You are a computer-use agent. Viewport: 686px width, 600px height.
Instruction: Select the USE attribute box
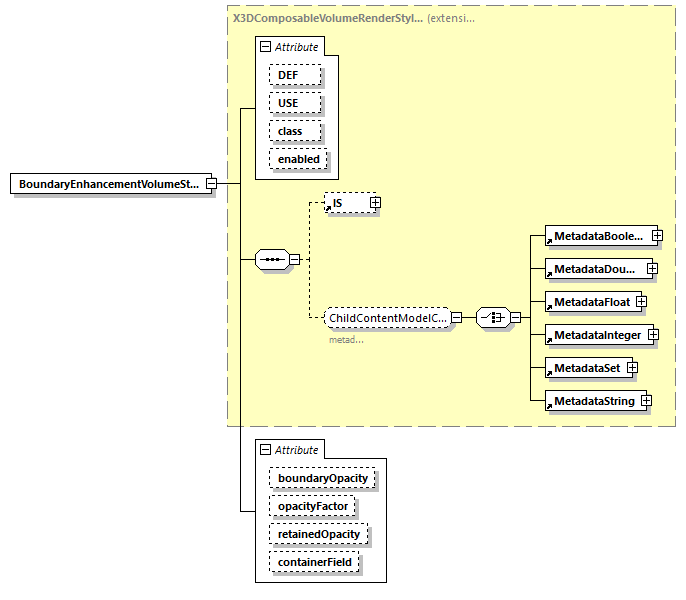pos(294,103)
